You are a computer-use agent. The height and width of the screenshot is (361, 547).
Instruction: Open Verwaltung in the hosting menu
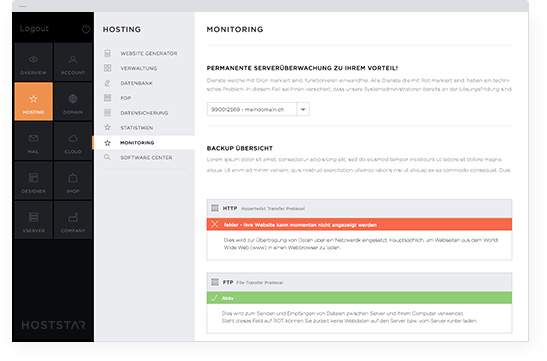(x=144, y=68)
